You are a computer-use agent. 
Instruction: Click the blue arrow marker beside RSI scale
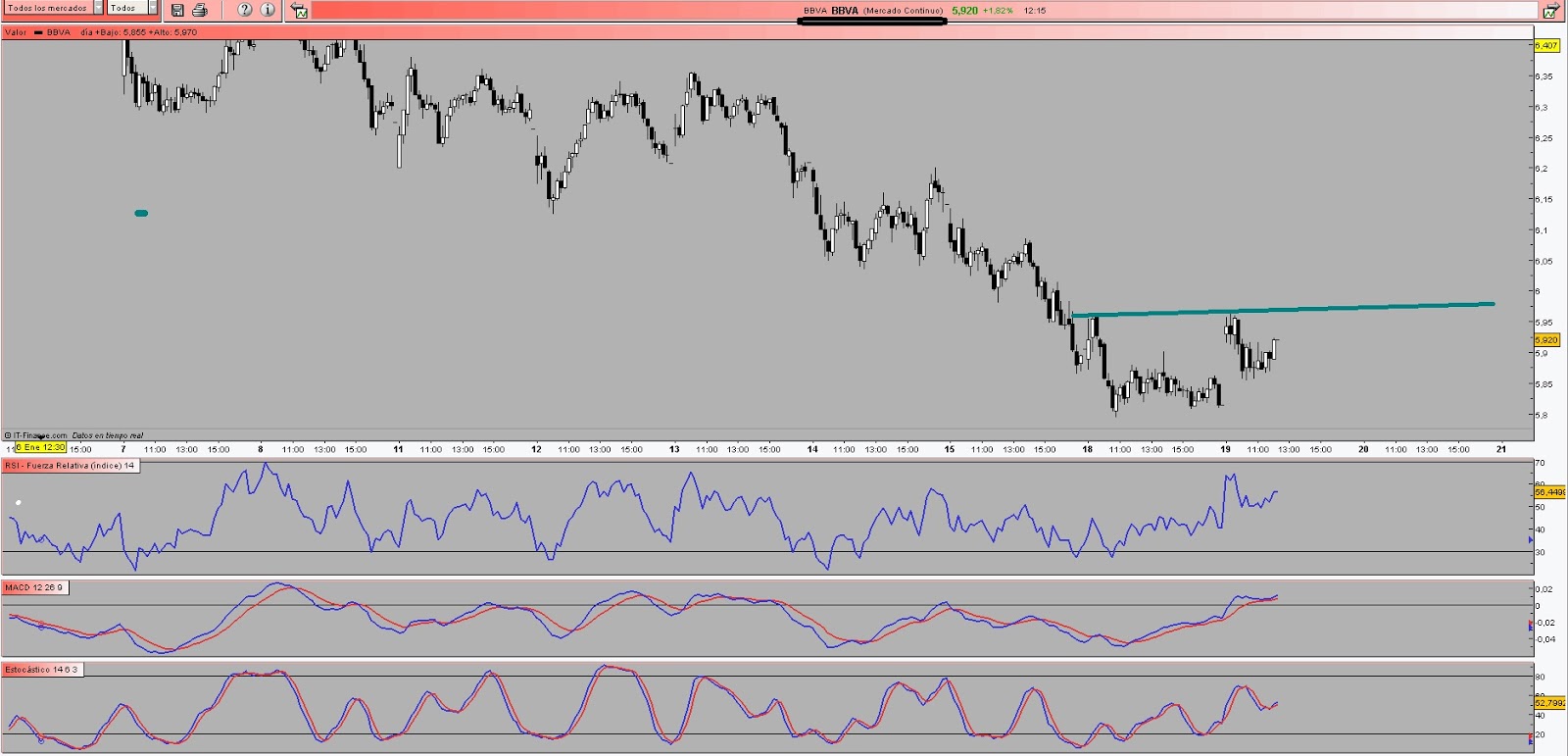(x=1531, y=539)
